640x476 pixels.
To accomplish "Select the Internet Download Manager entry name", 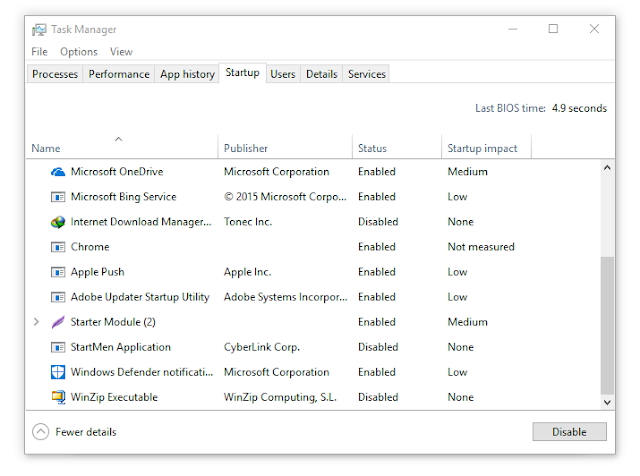I will click(x=141, y=222).
